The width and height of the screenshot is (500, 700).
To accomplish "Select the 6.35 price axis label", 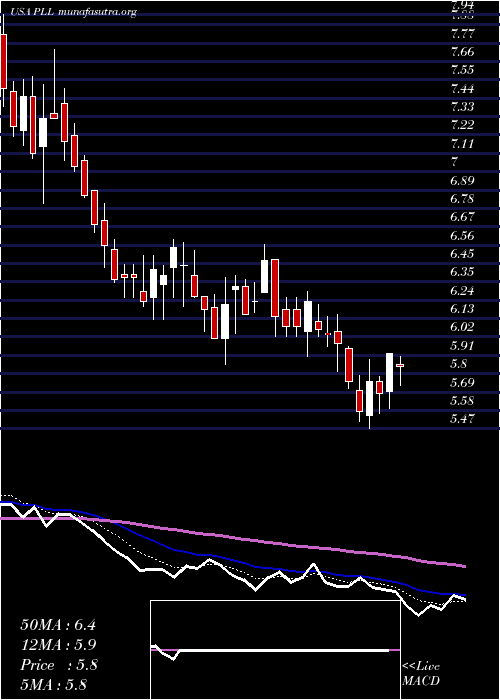I will (462, 272).
